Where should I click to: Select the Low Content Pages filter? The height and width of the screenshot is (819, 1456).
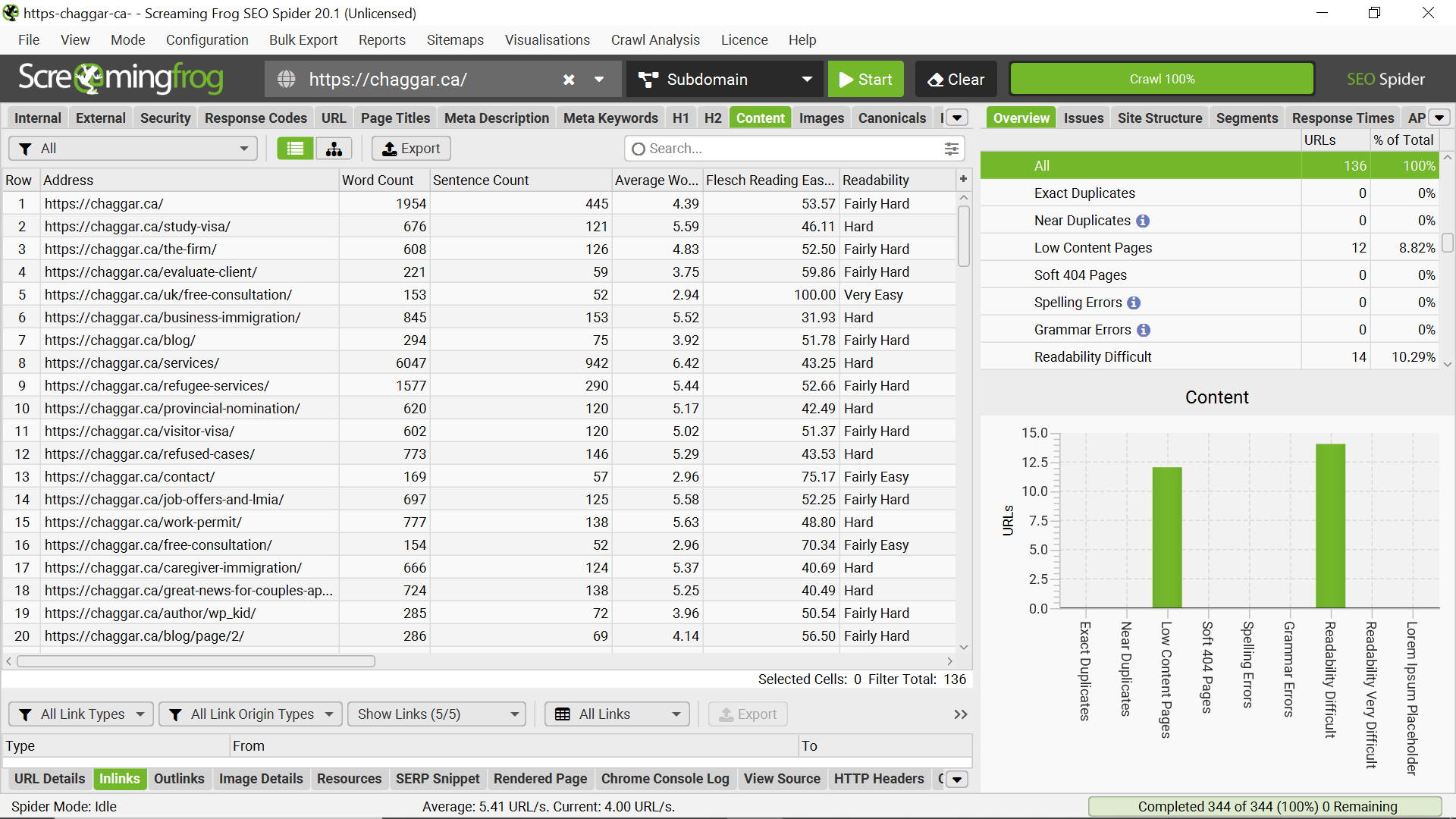1210,248
